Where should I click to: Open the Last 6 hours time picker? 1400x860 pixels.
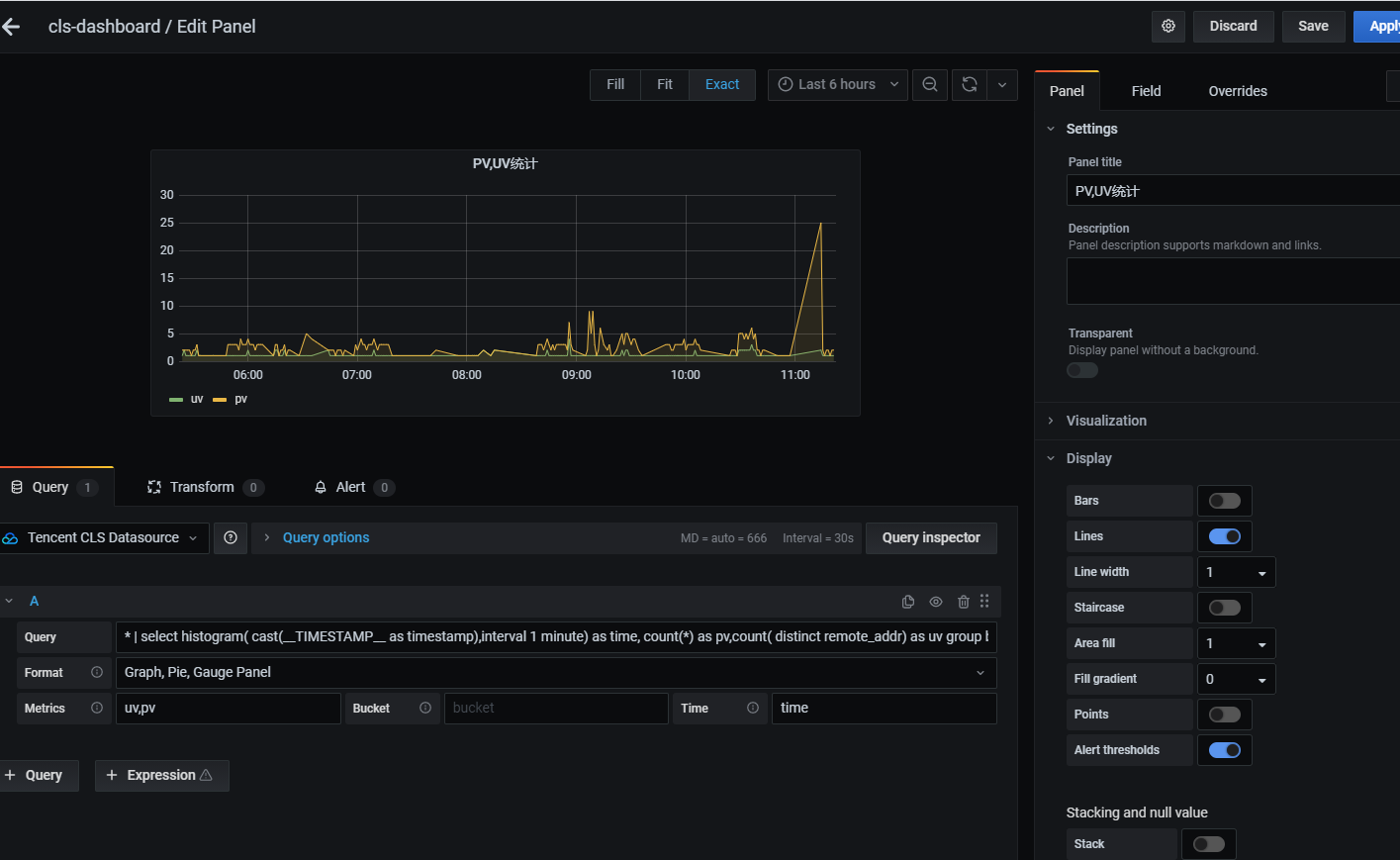(x=838, y=84)
